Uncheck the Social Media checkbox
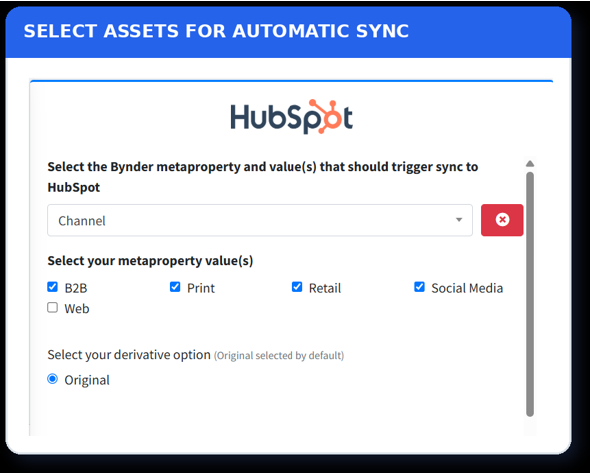The image size is (590, 473). 419,287
